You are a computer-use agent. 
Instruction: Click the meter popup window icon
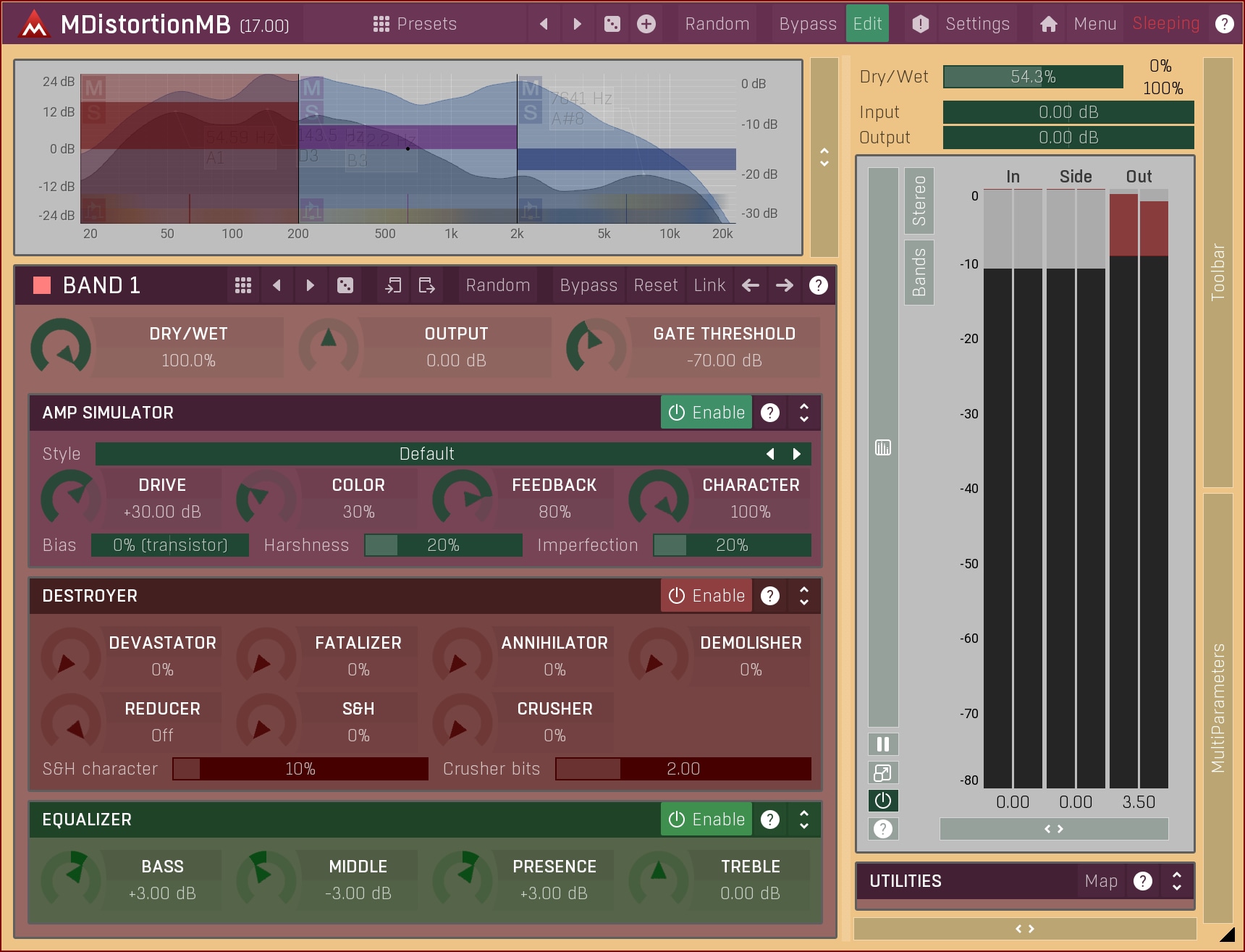tap(882, 773)
